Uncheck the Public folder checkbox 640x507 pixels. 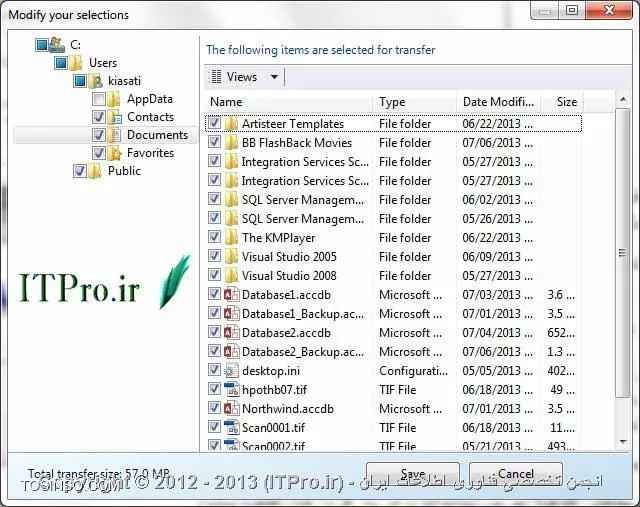tap(80, 171)
